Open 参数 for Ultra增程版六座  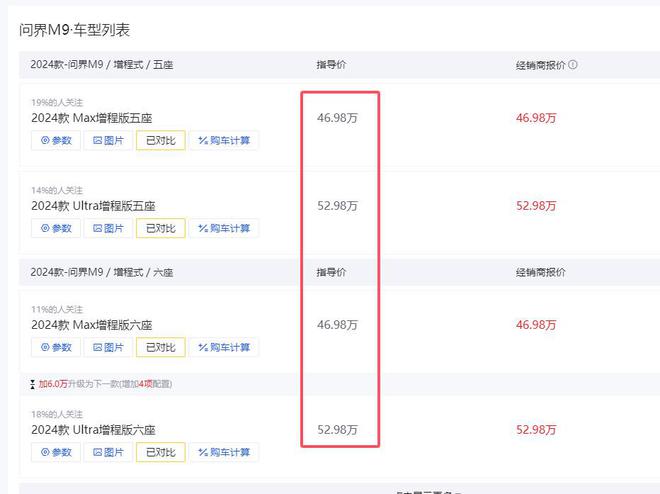click(56, 452)
